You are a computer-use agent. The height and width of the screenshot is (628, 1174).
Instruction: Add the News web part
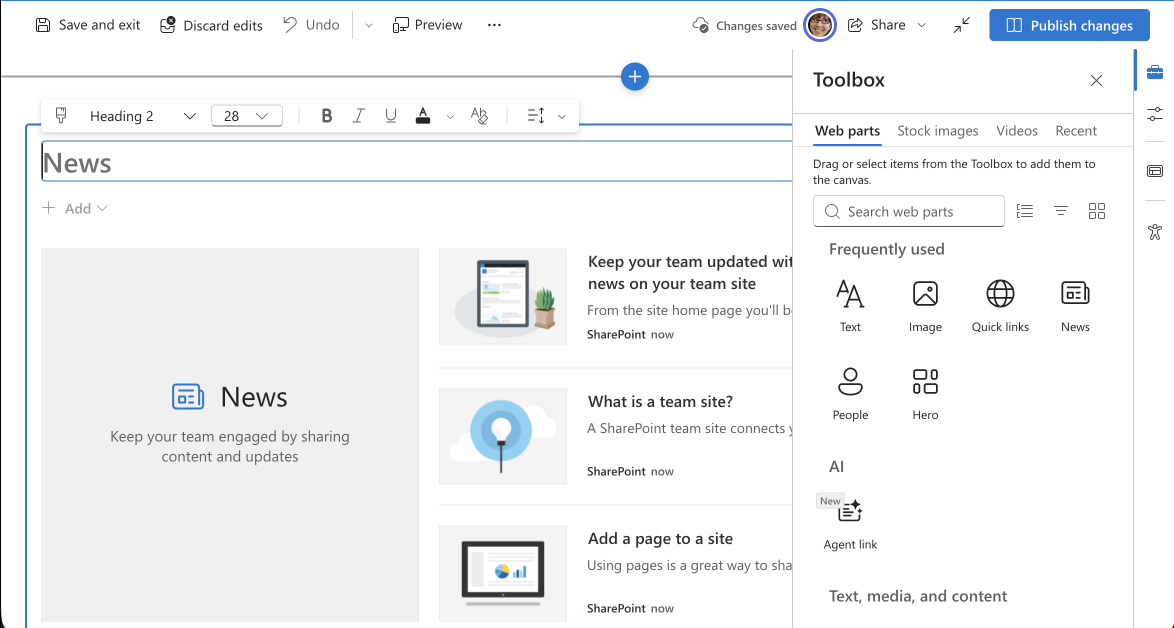(x=1075, y=305)
